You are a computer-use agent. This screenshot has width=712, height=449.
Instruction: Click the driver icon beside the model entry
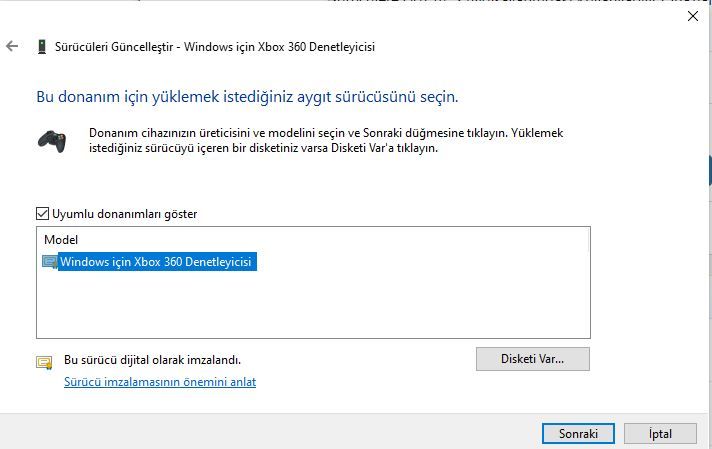coord(49,262)
